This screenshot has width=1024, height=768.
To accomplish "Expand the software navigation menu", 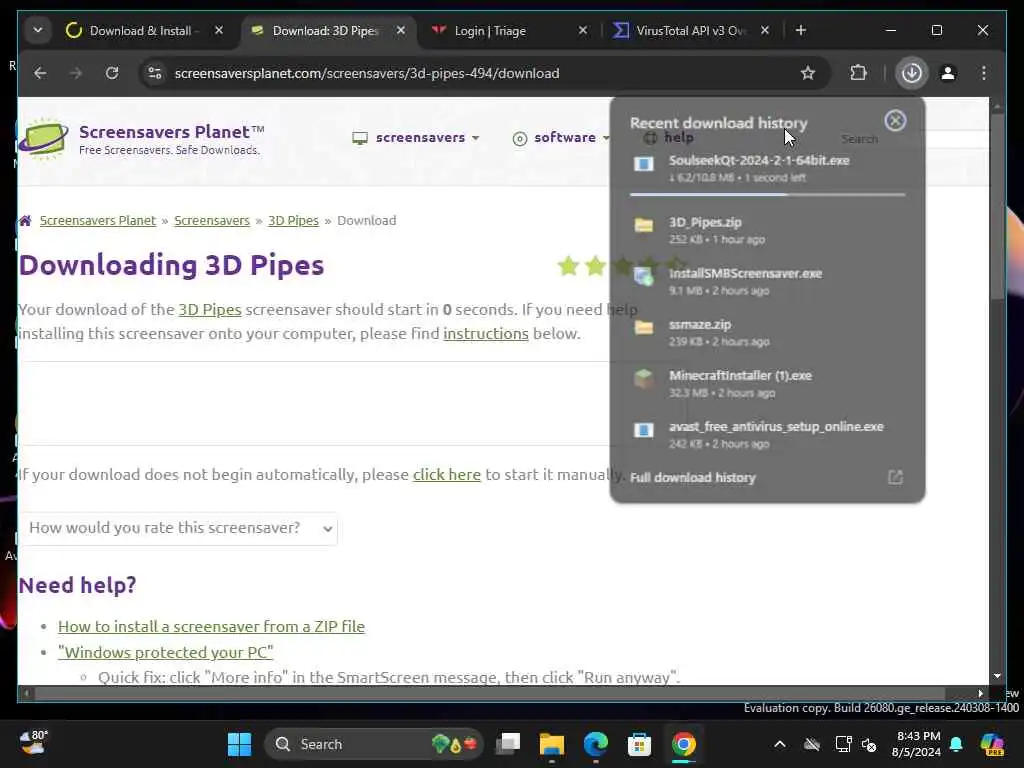I will click(x=561, y=138).
